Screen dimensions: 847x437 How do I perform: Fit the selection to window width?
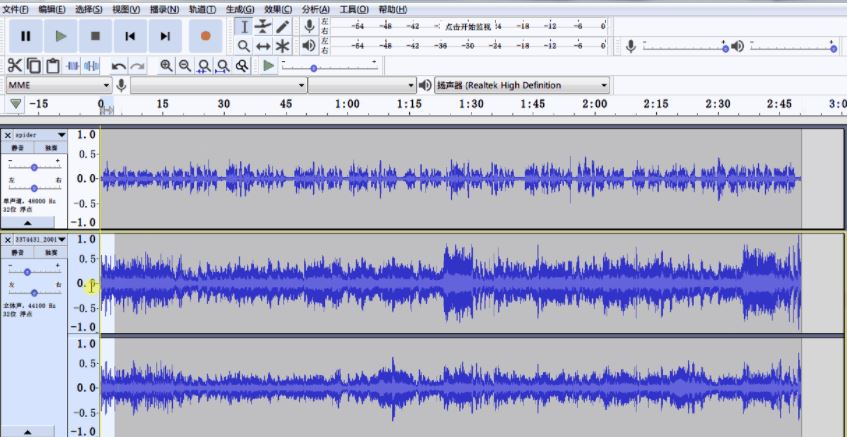(204, 66)
